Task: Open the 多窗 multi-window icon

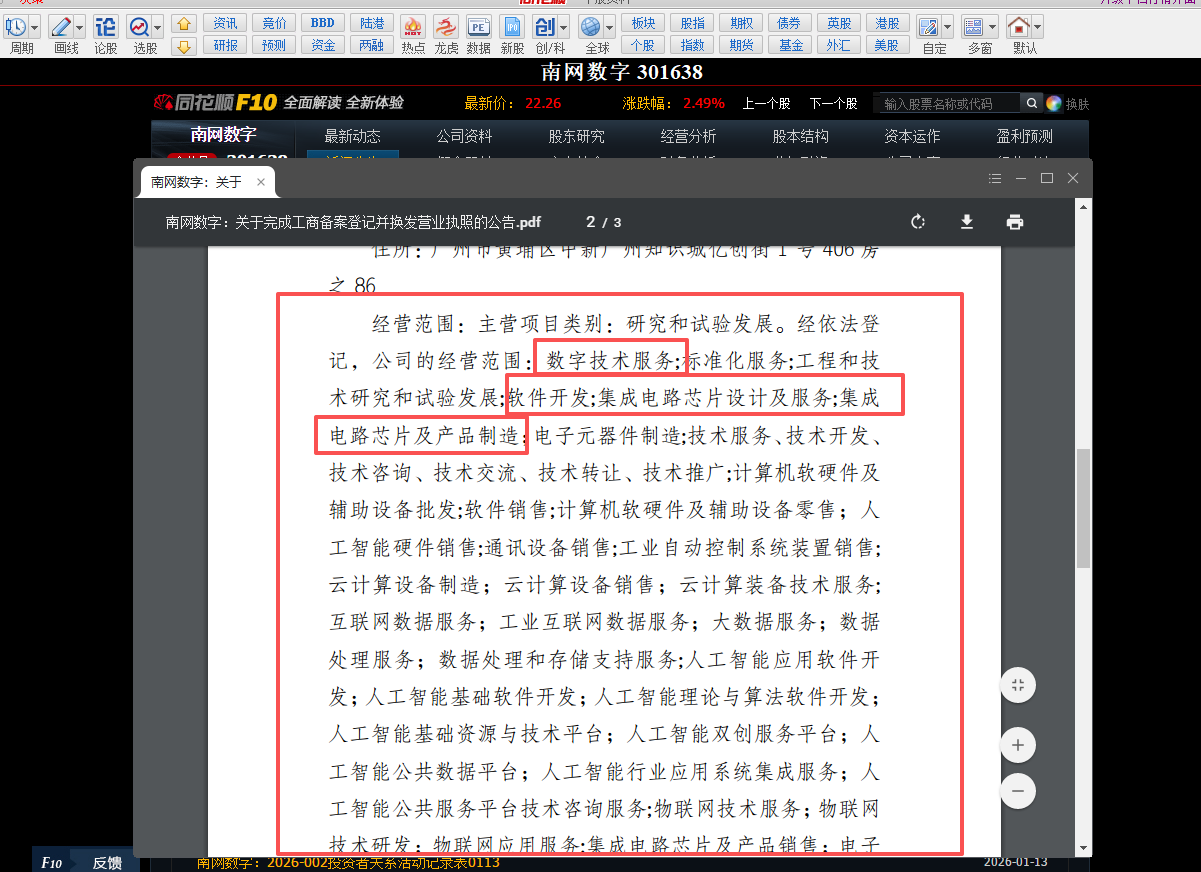Action: point(973,27)
